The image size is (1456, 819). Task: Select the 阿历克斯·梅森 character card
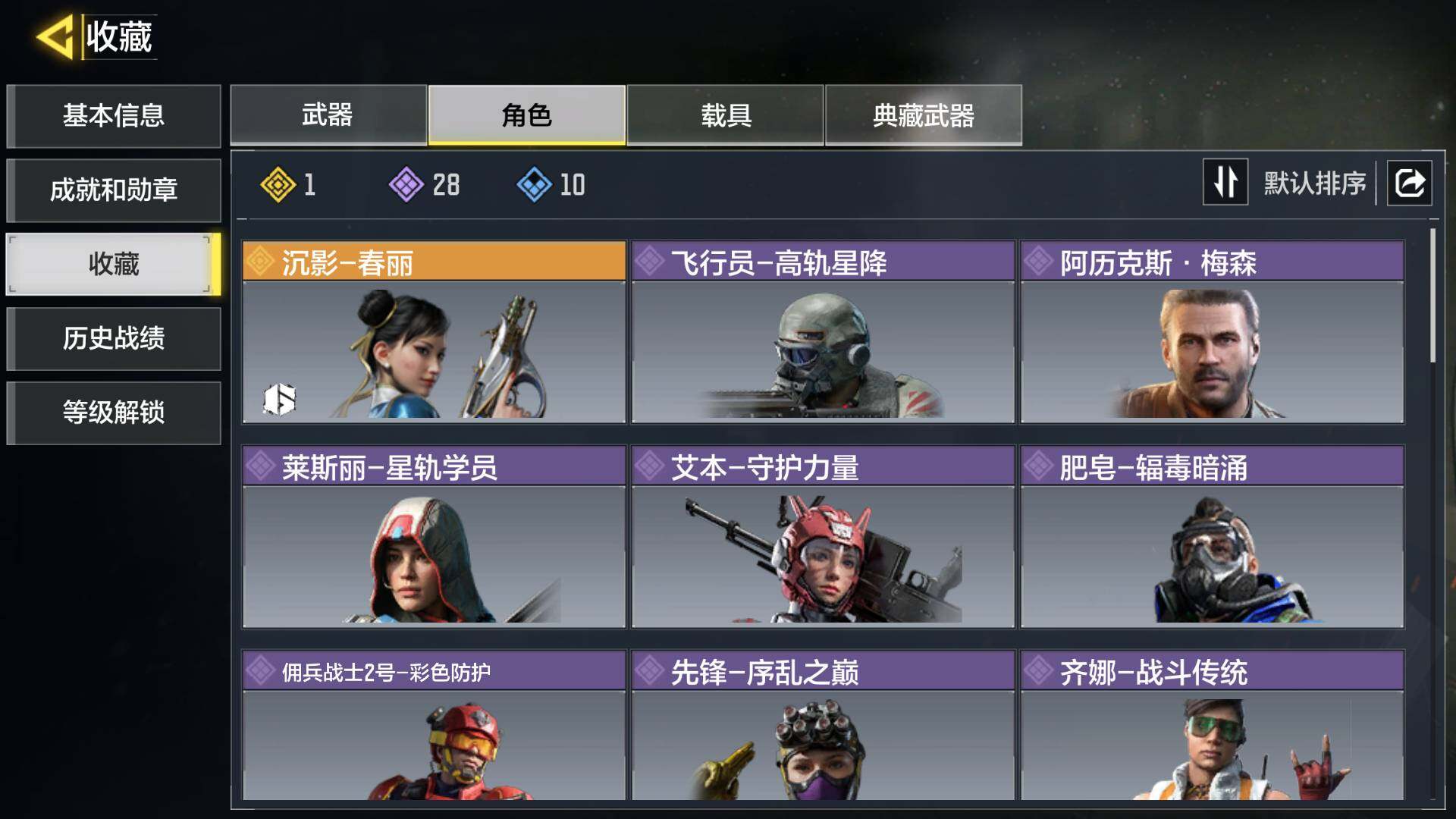tap(1212, 332)
